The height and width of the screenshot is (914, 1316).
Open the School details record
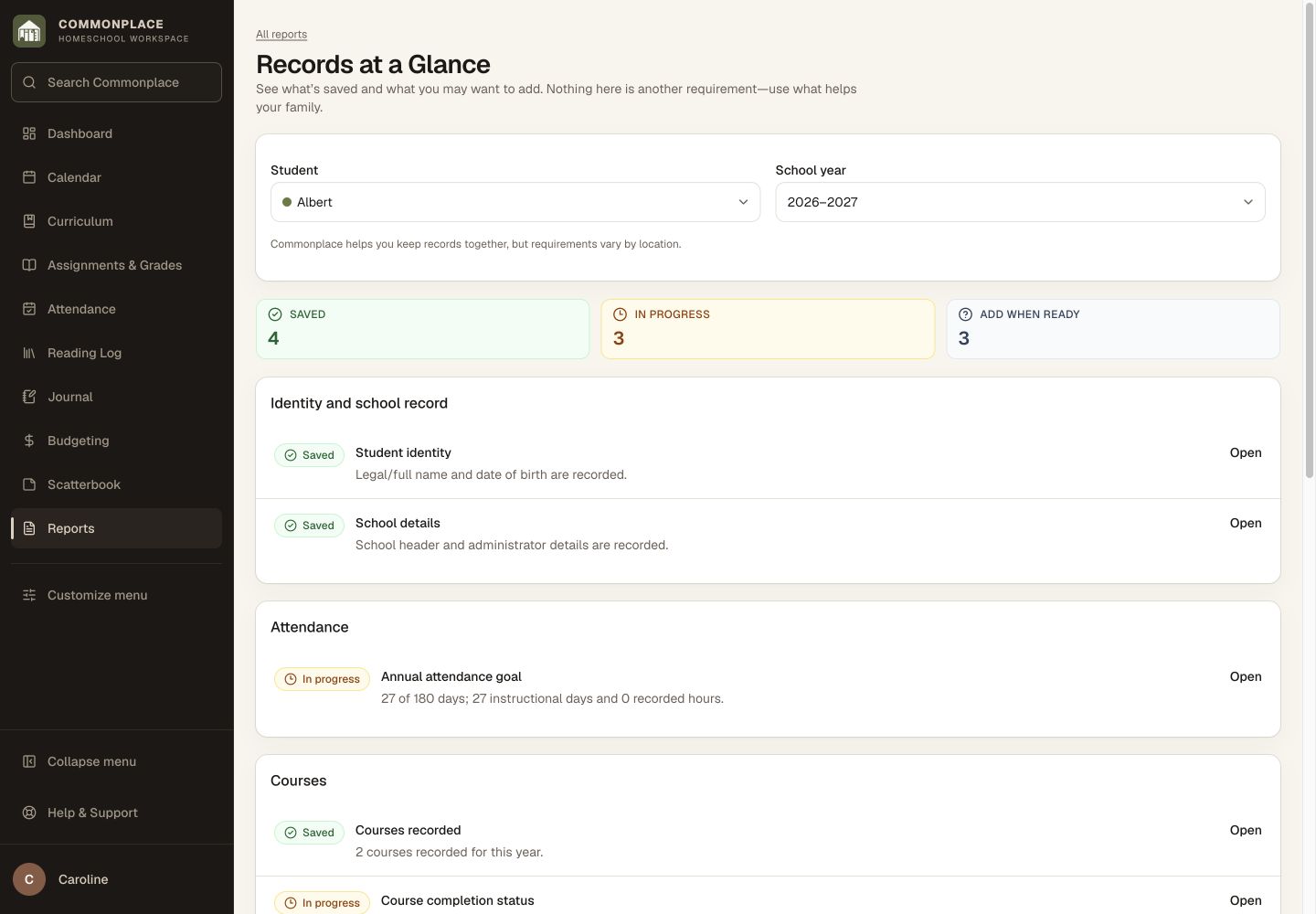click(x=1246, y=523)
